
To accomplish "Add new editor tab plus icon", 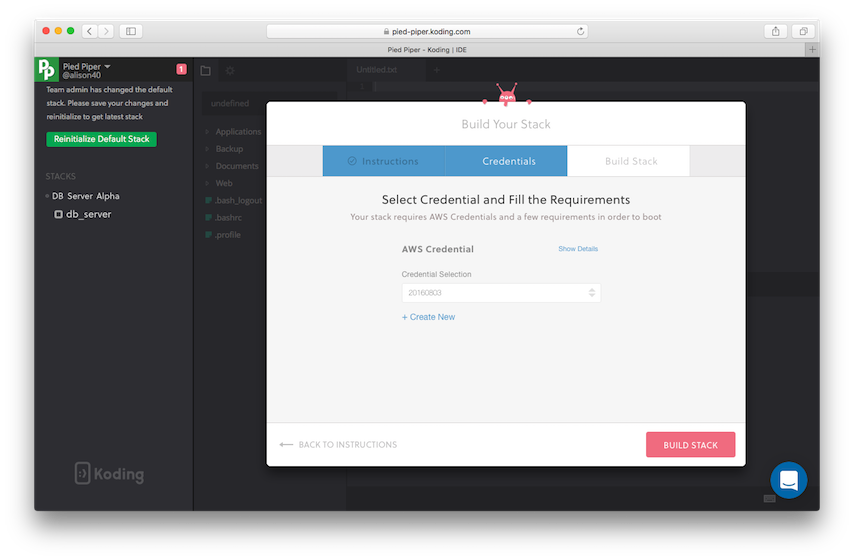I will click(x=436, y=70).
